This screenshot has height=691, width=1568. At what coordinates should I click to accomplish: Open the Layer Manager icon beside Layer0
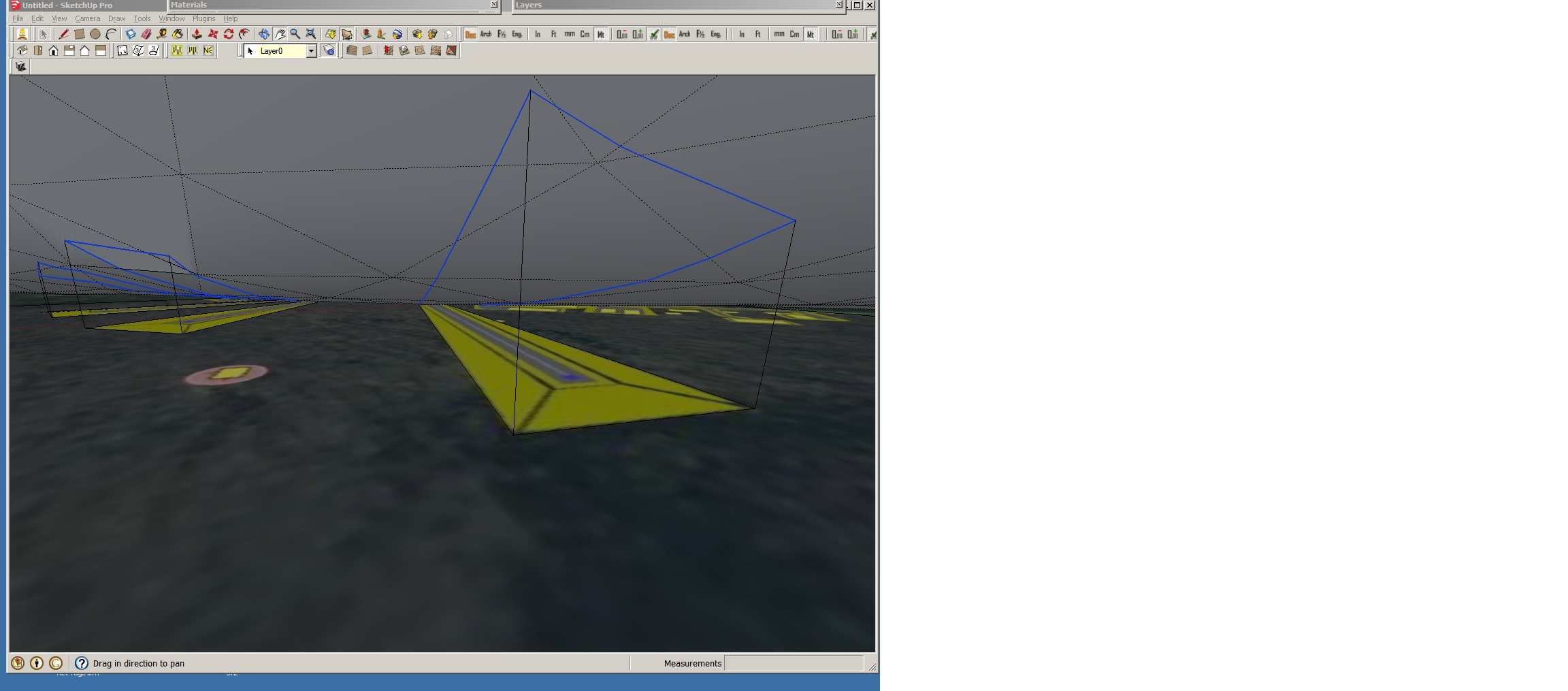(x=329, y=50)
